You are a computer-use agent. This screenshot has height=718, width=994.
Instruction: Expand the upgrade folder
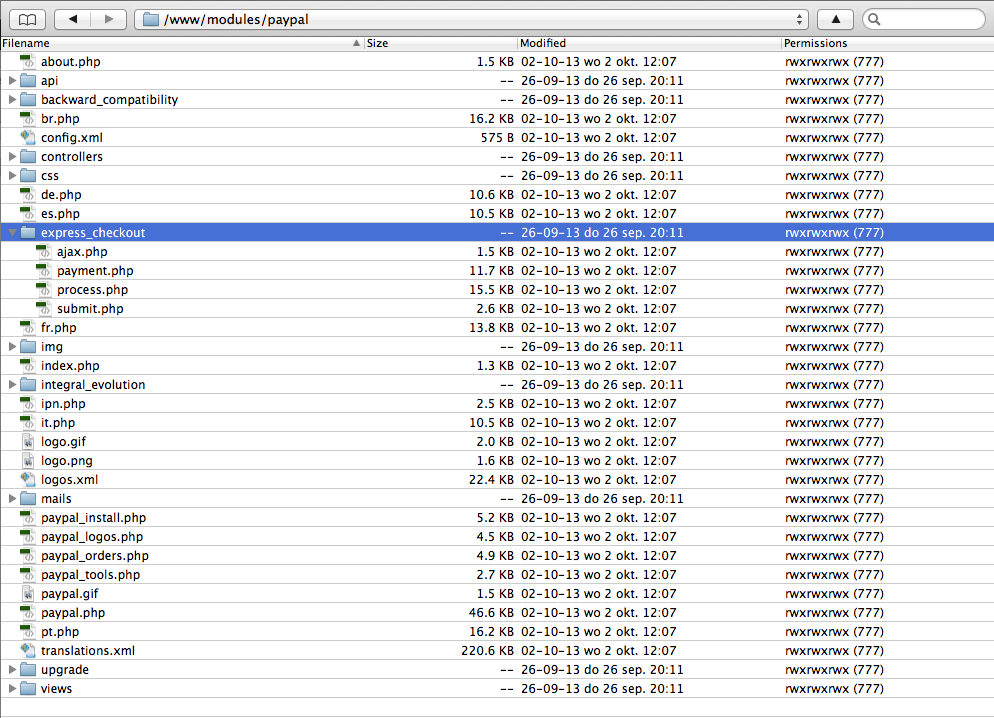coord(12,670)
